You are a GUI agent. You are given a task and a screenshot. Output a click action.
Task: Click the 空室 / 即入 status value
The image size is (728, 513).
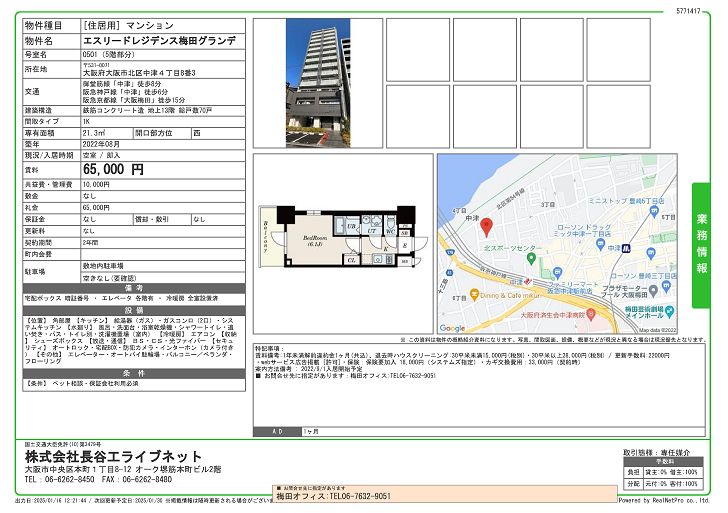coord(101,156)
